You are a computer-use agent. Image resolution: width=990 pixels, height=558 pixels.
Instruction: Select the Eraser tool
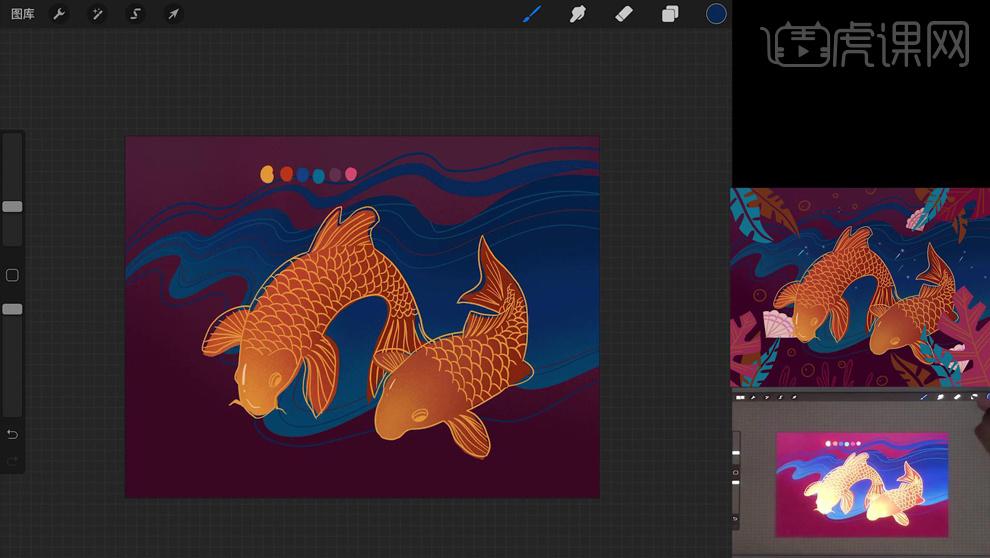click(x=624, y=14)
